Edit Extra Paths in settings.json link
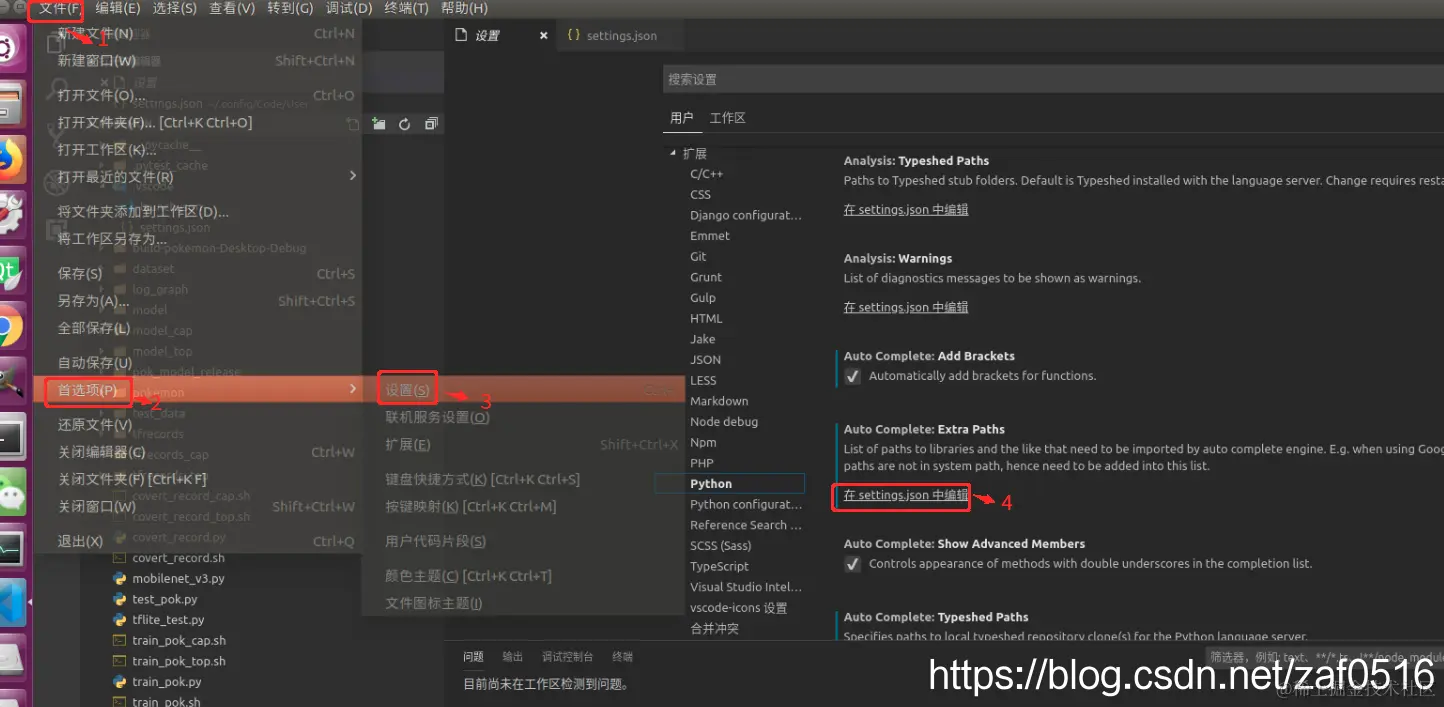 [x=906, y=495]
